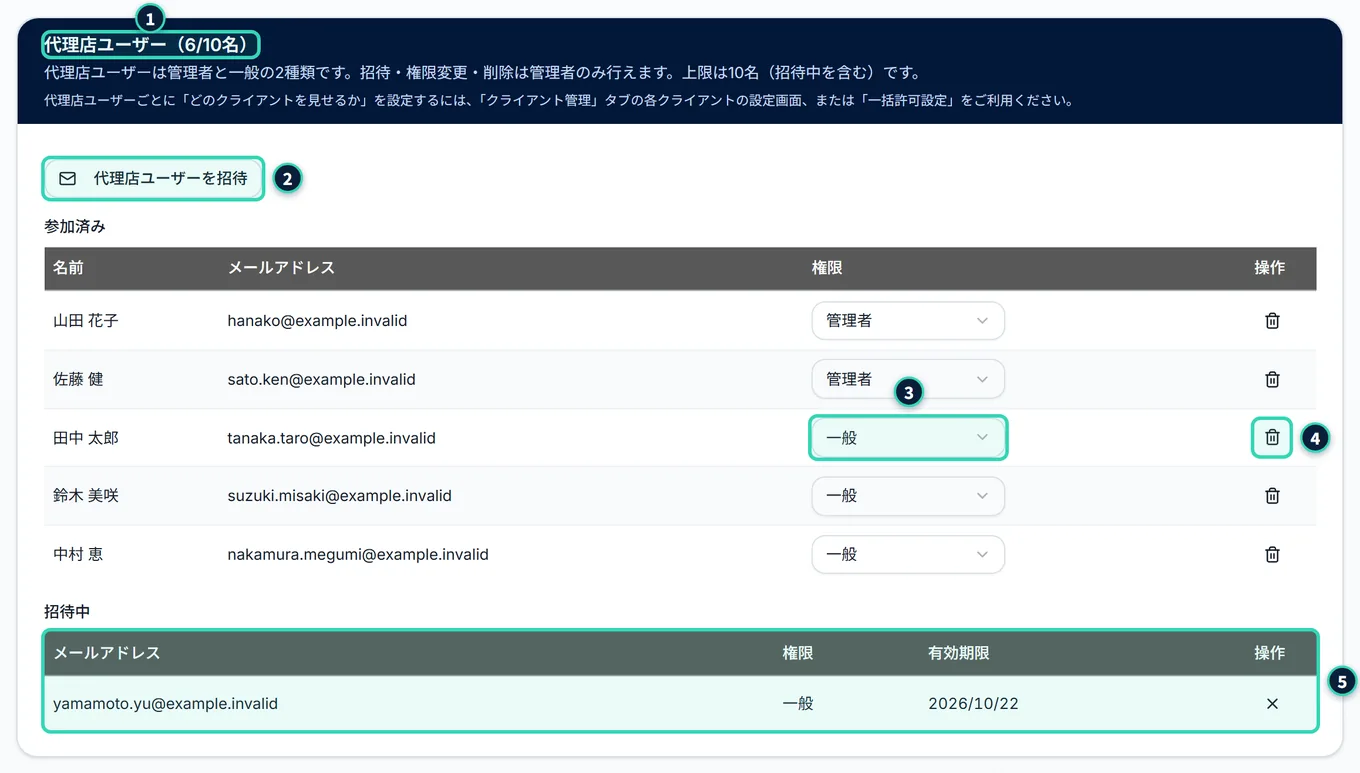
Task: Delete user 山田 花子 with trash icon
Action: point(1272,321)
